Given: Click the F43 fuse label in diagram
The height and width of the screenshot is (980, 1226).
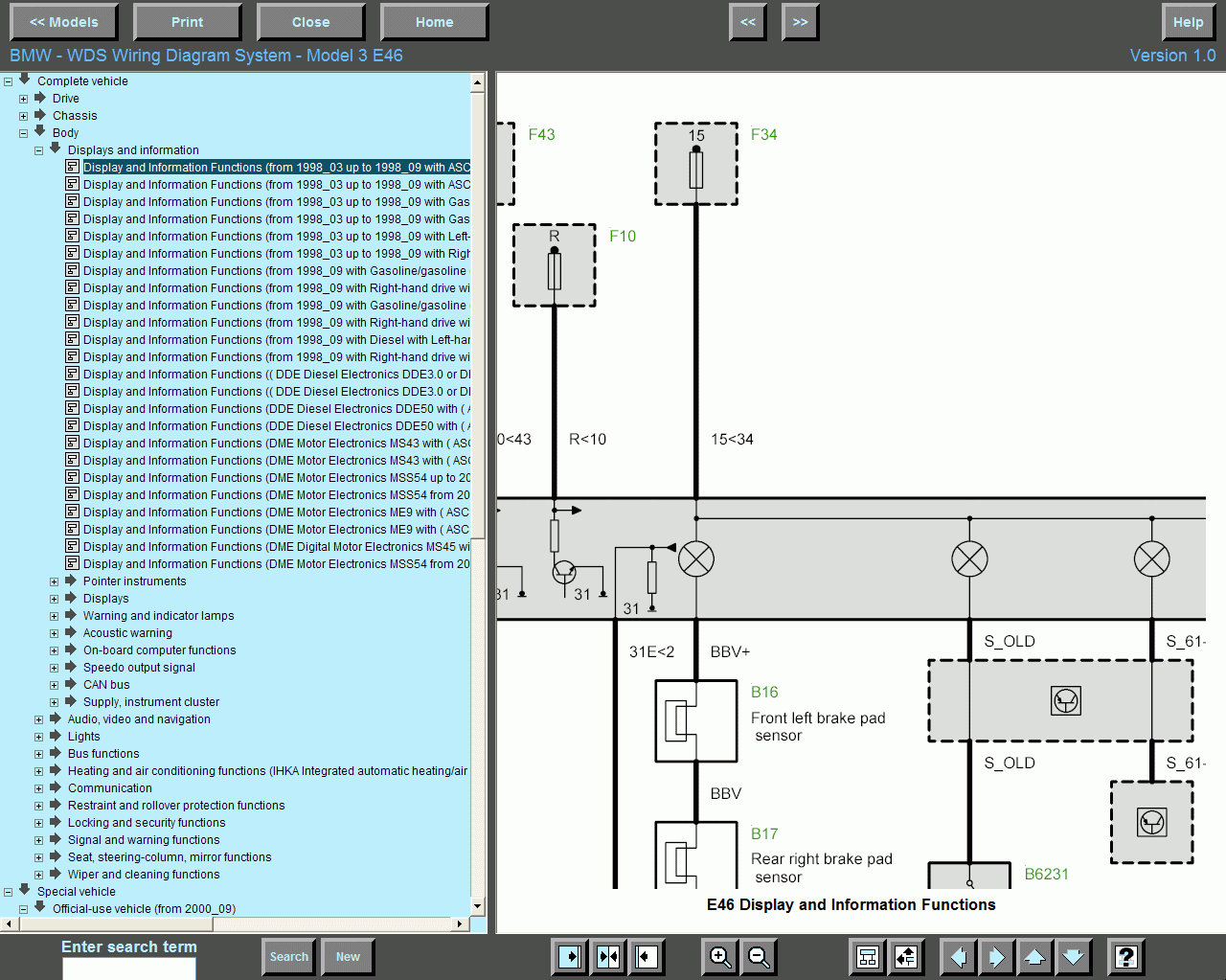Looking at the screenshot, I should pos(541,135).
